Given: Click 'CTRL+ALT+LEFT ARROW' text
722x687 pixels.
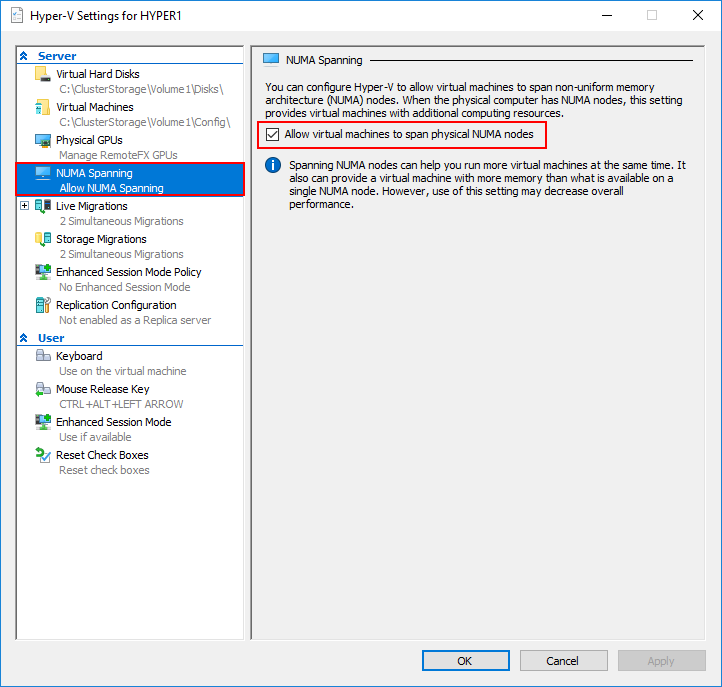Looking at the screenshot, I should click(x=121, y=404).
